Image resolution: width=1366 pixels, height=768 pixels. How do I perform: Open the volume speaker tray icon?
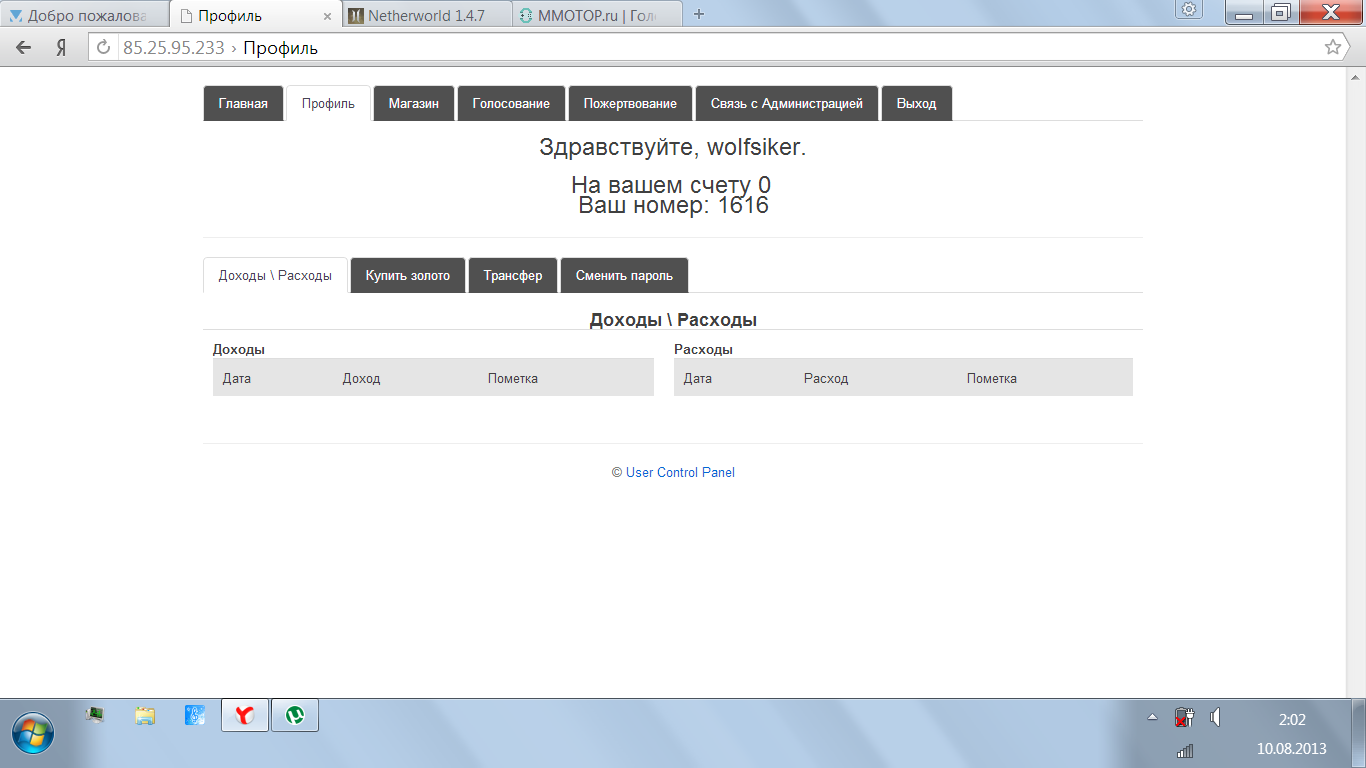pos(1216,717)
